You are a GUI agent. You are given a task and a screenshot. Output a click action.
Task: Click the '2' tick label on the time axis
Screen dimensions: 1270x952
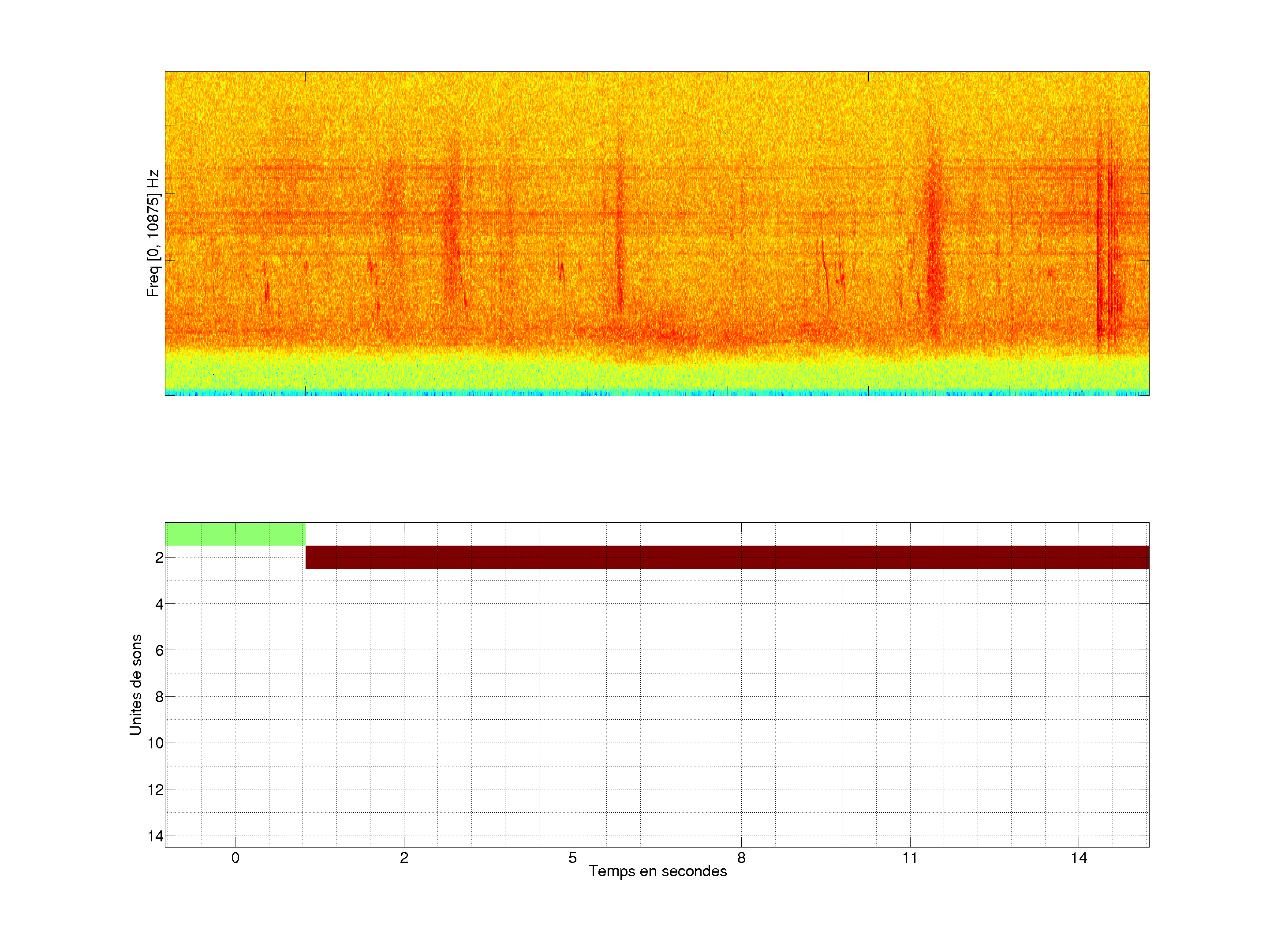[404, 858]
